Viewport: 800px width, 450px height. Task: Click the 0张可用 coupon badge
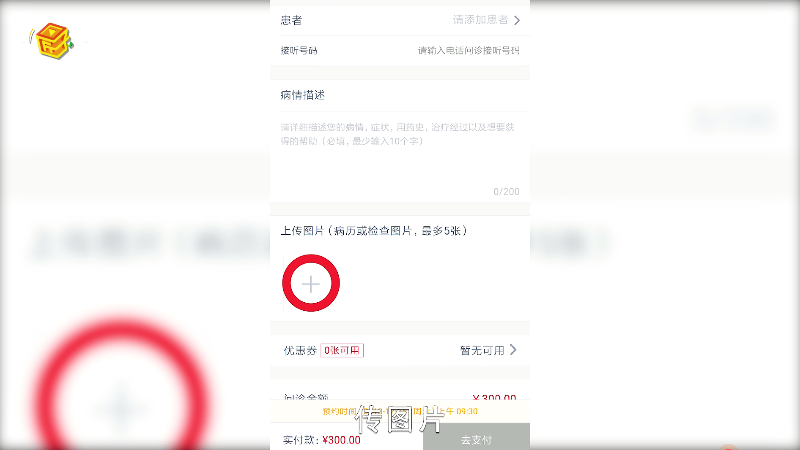pos(342,351)
